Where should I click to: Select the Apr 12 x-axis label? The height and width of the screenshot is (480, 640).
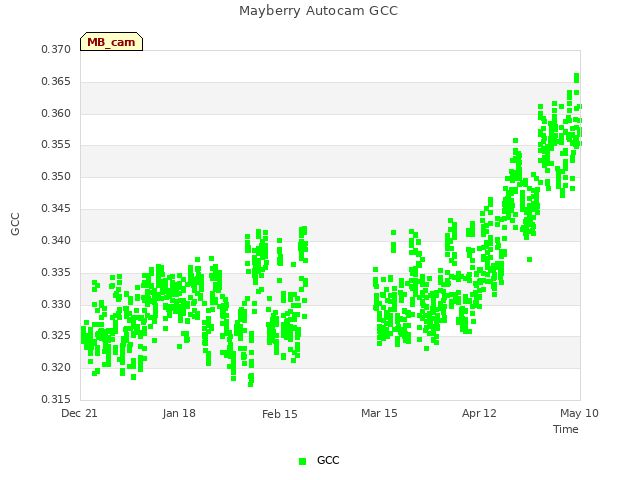click(479, 413)
